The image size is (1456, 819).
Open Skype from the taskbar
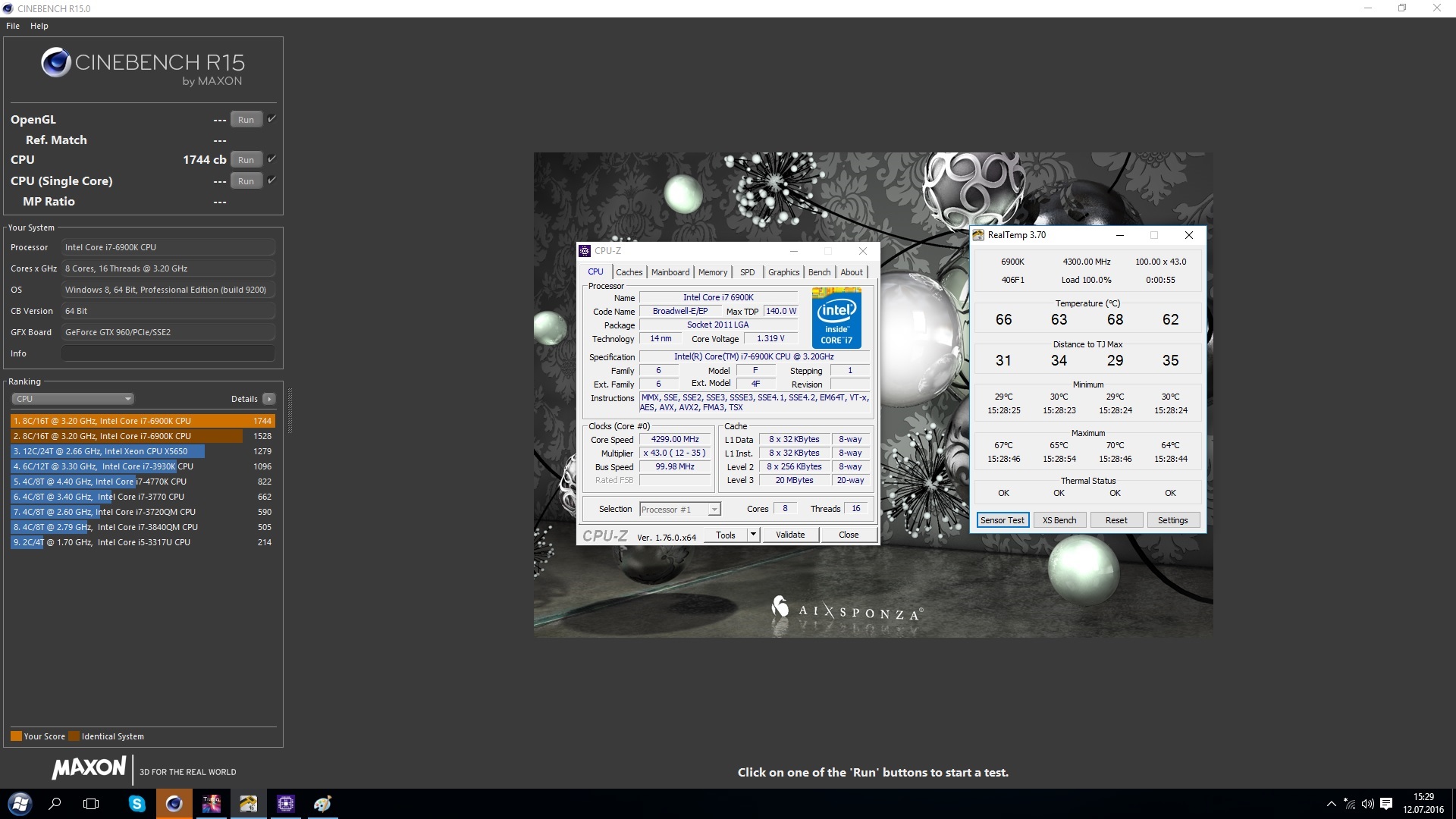pos(136,804)
